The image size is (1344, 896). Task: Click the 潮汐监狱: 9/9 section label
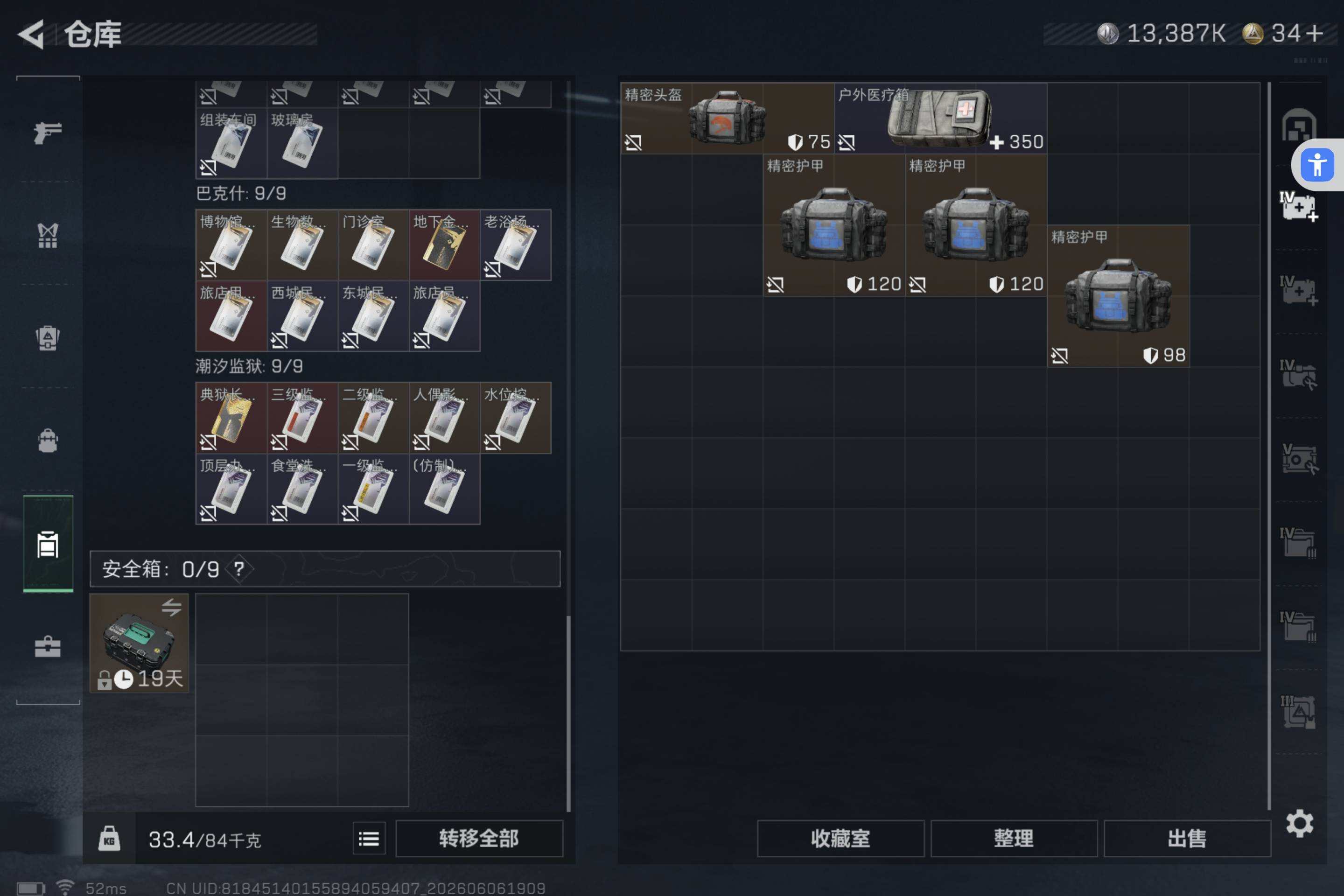[x=249, y=366]
